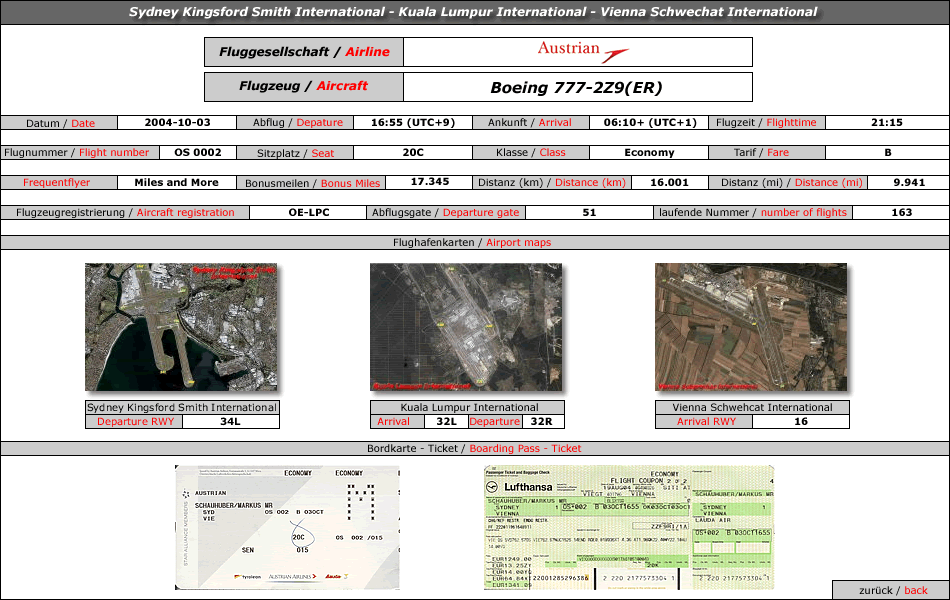Screen dimensions: 950x600
Task: Click the Kuala Lumpur International caption
Action: tap(469, 407)
